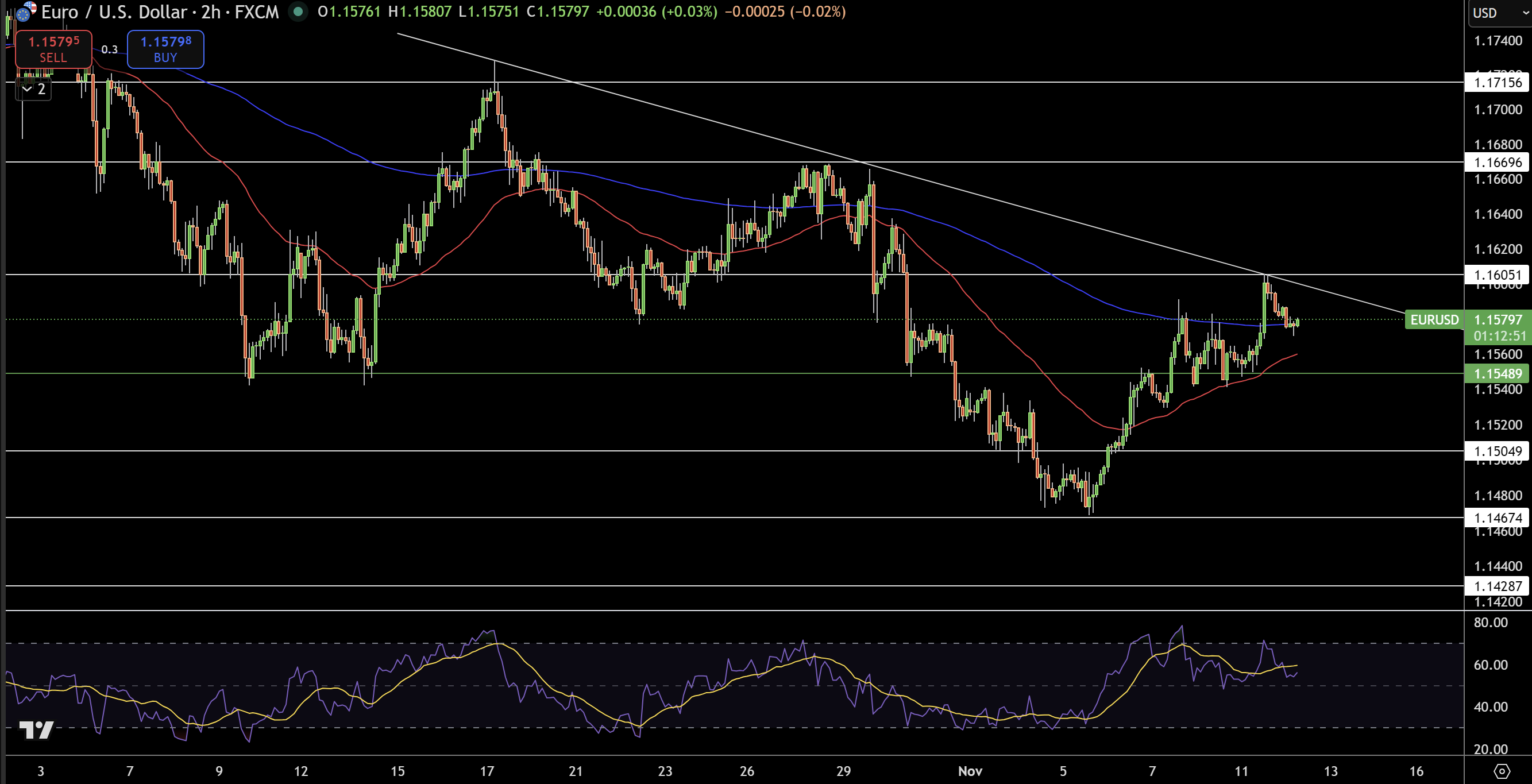The width and height of the screenshot is (1532, 784).
Task: Switch to the 2h timeframe label in chart title
Action: click(x=212, y=12)
